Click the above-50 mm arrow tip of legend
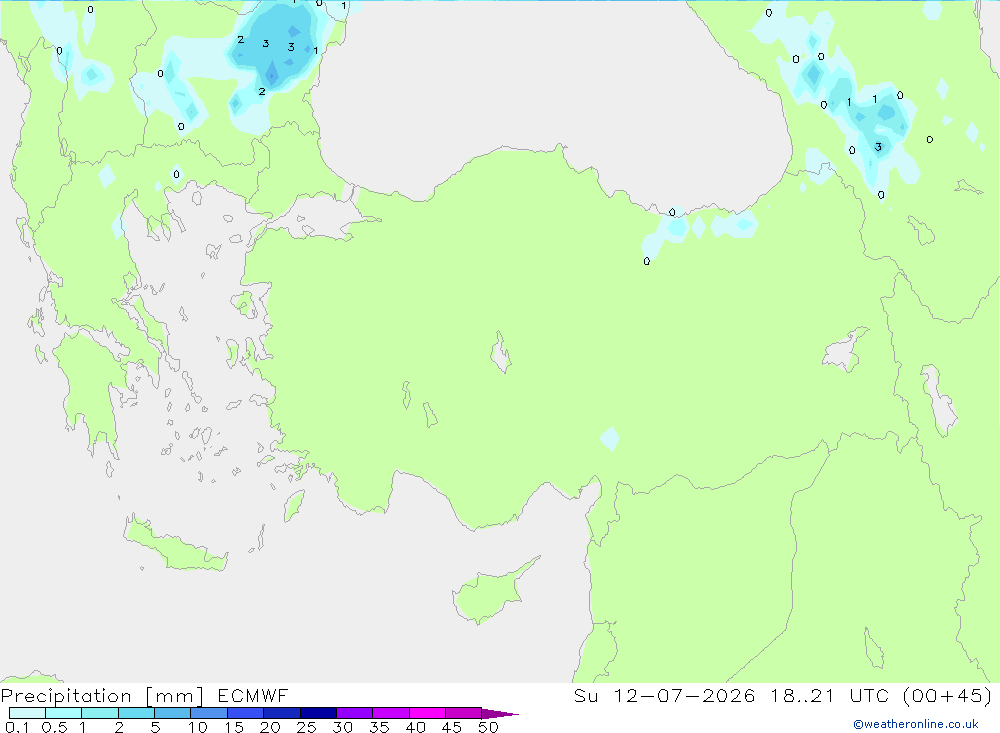The width and height of the screenshot is (1000, 733). pyautogui.click(x=499, y=714)
